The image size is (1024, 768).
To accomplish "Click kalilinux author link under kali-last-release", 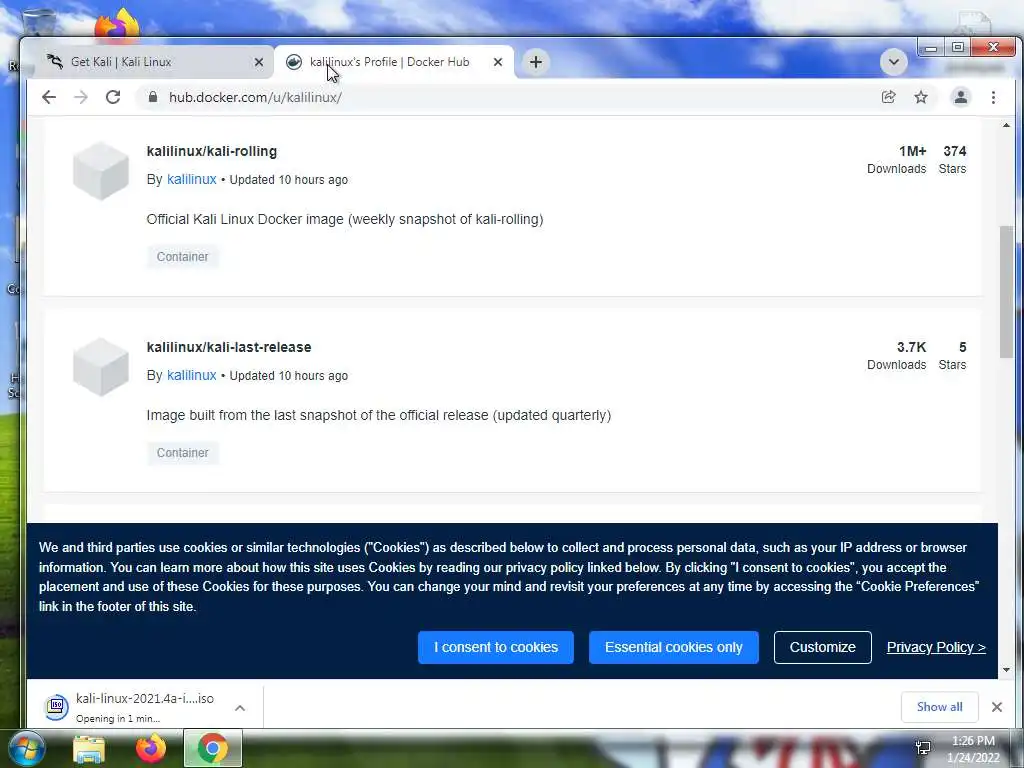I will pyautogui.click(x=191, y=375).
